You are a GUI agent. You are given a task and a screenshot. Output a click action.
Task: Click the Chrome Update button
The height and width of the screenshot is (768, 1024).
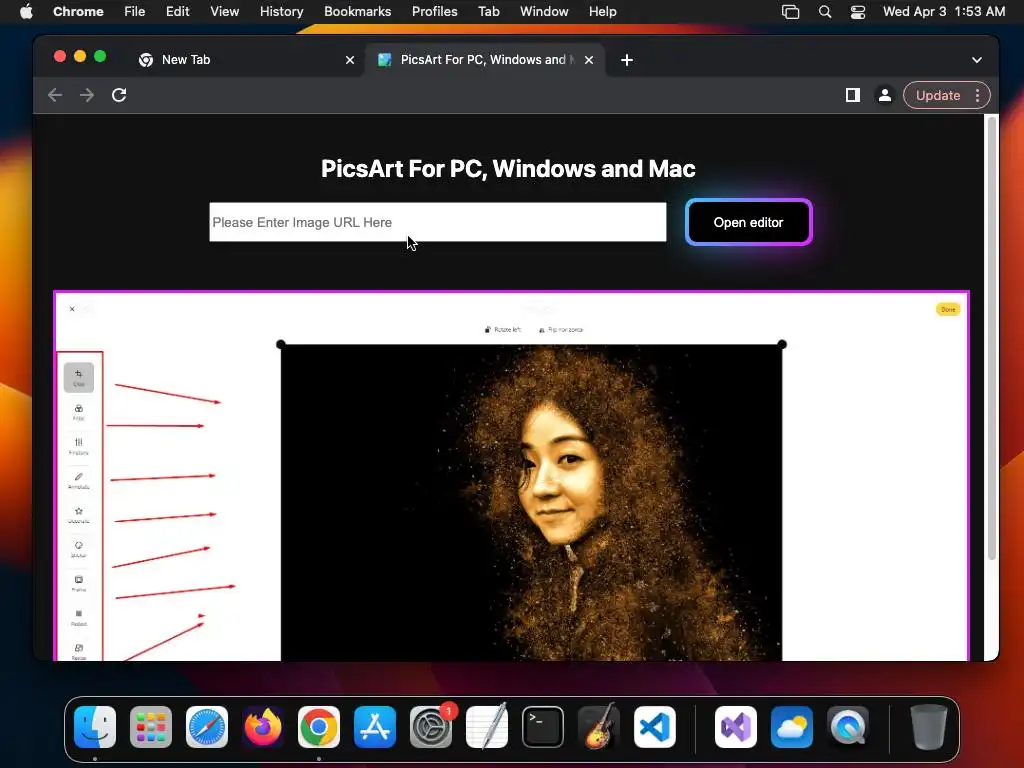click(x=938, y=95)
